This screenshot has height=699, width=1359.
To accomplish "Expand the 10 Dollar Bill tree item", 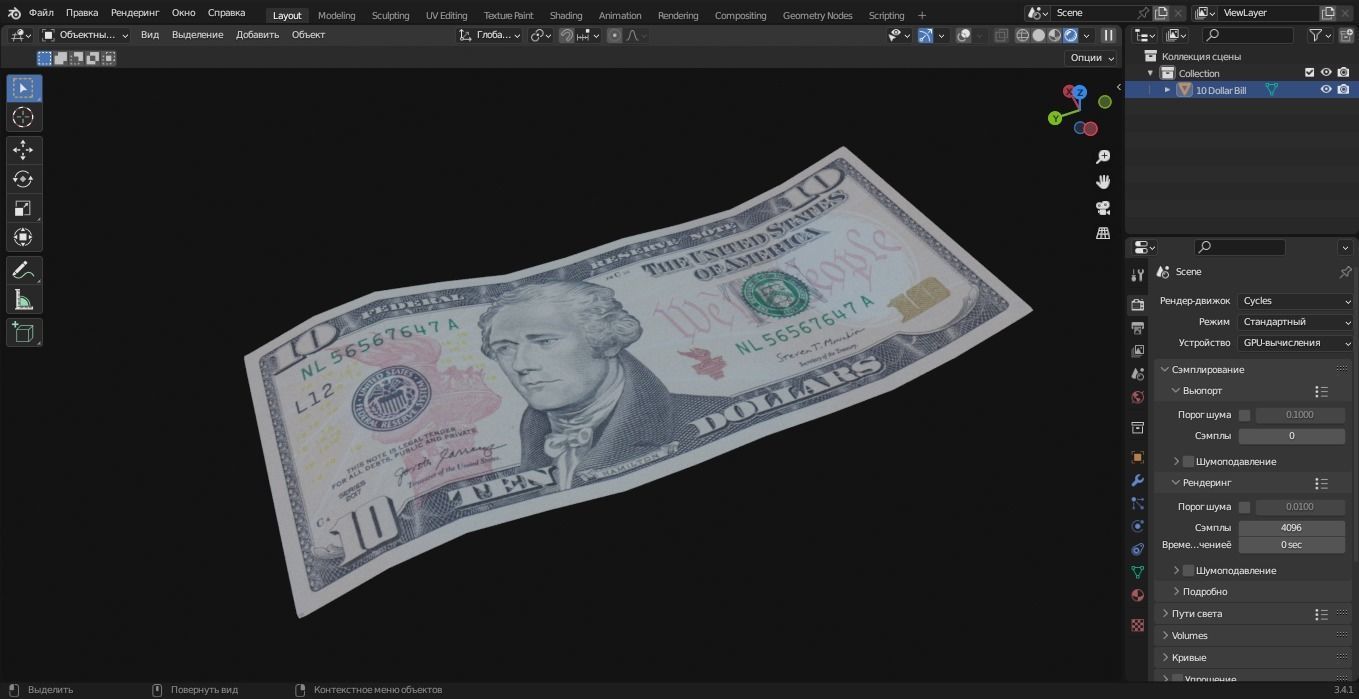I will pyautogui.click(x=1167, y=90).
